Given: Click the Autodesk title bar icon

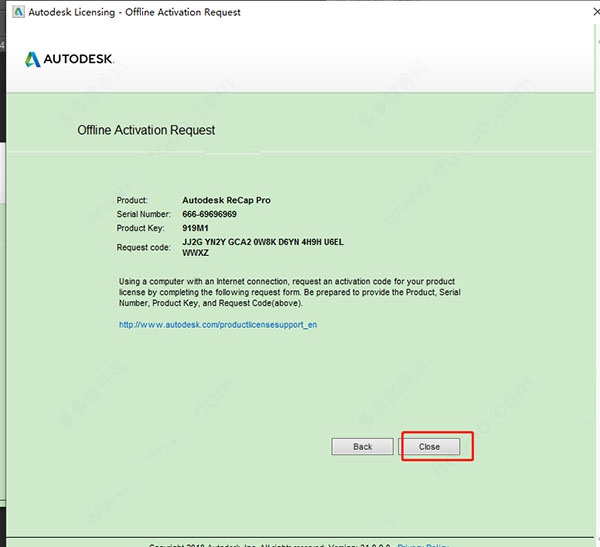Looking at the screenshot, I should [18, 12].
